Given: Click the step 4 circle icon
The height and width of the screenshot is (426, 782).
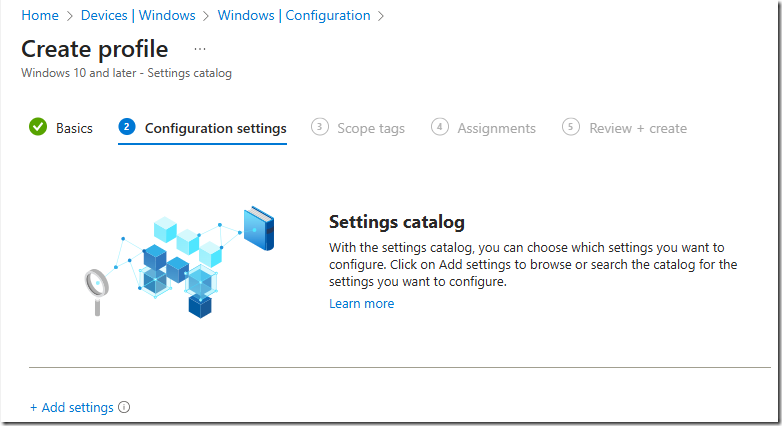Looking at the screenshot, I should [x=440, y=127].
